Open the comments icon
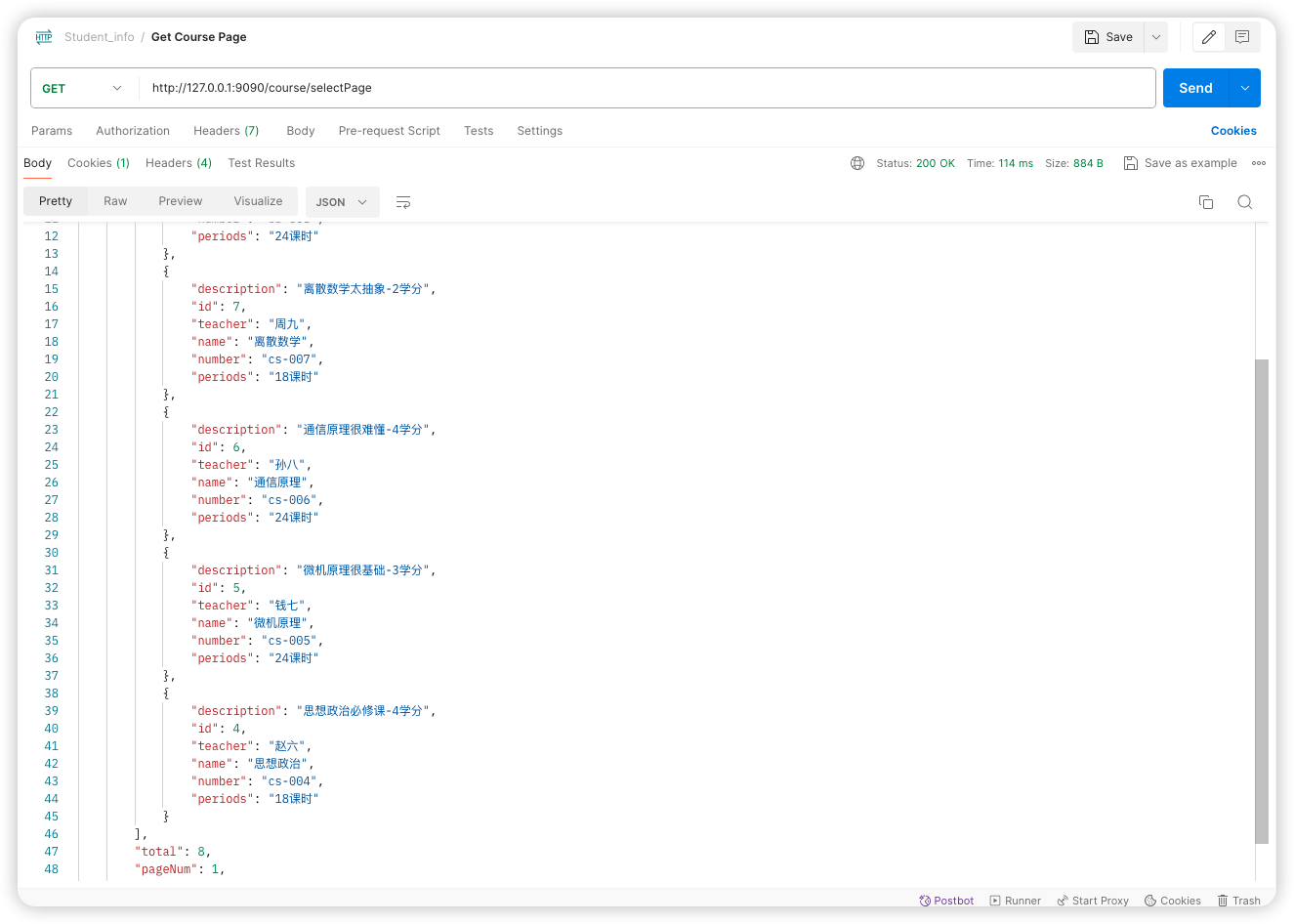 click(x=1242, y=37)
